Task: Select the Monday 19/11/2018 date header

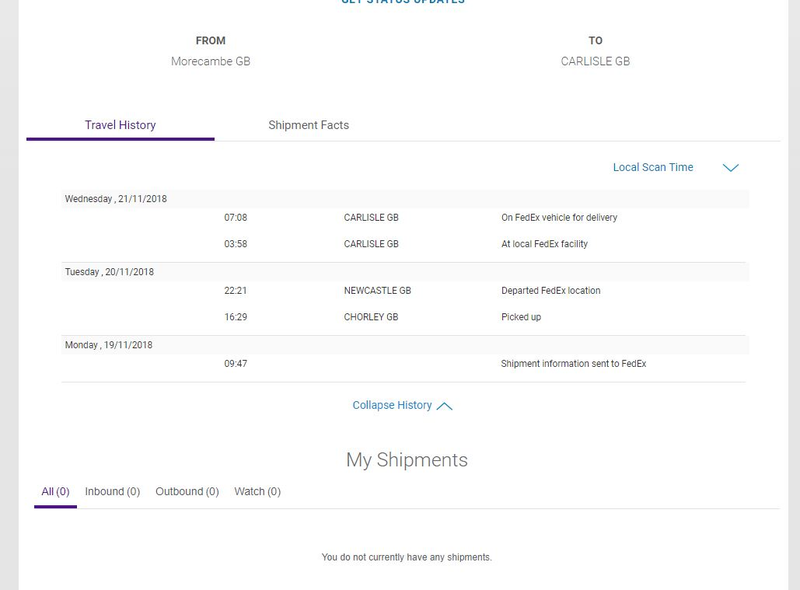Action: [x=405, y=345]
